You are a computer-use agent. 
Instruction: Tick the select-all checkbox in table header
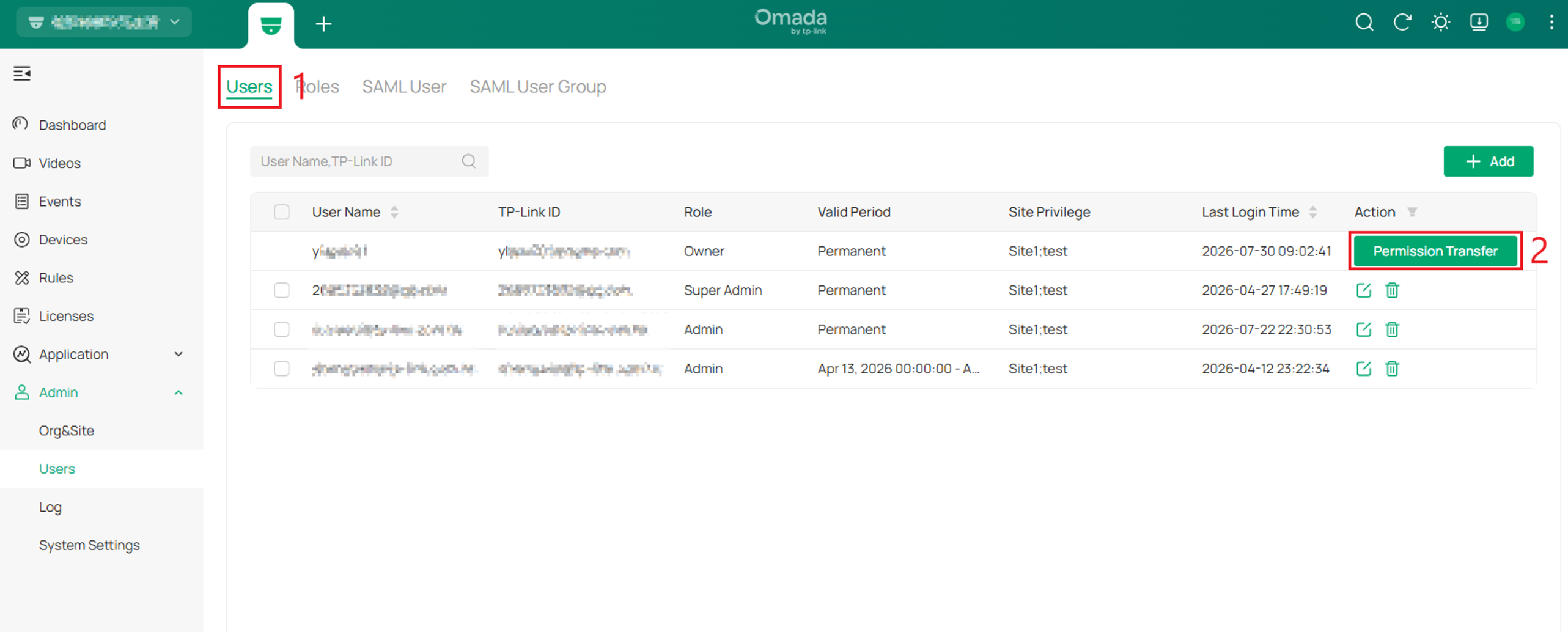281,212
